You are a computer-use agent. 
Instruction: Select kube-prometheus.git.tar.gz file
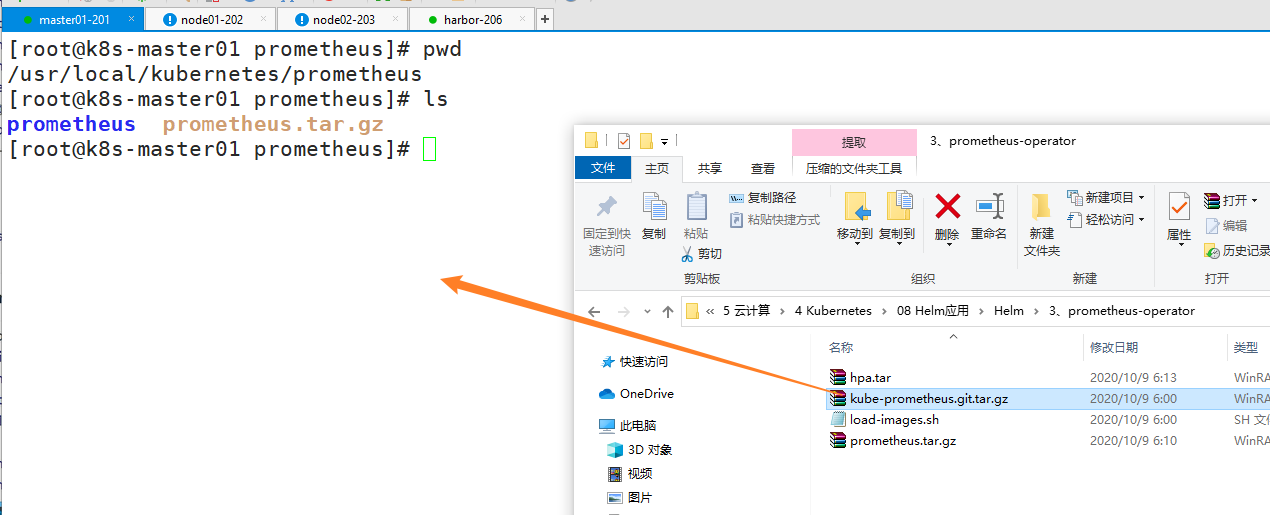coord(928,398)
